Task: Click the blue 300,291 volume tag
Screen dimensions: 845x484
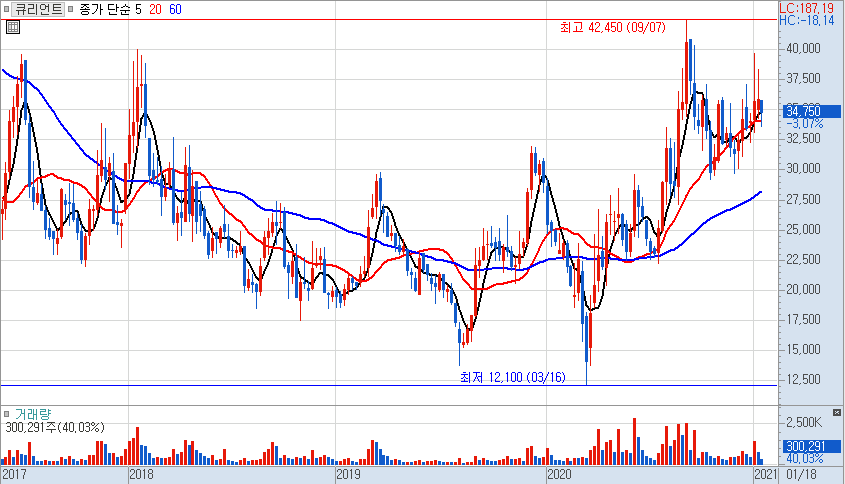Action: (811, 446)
